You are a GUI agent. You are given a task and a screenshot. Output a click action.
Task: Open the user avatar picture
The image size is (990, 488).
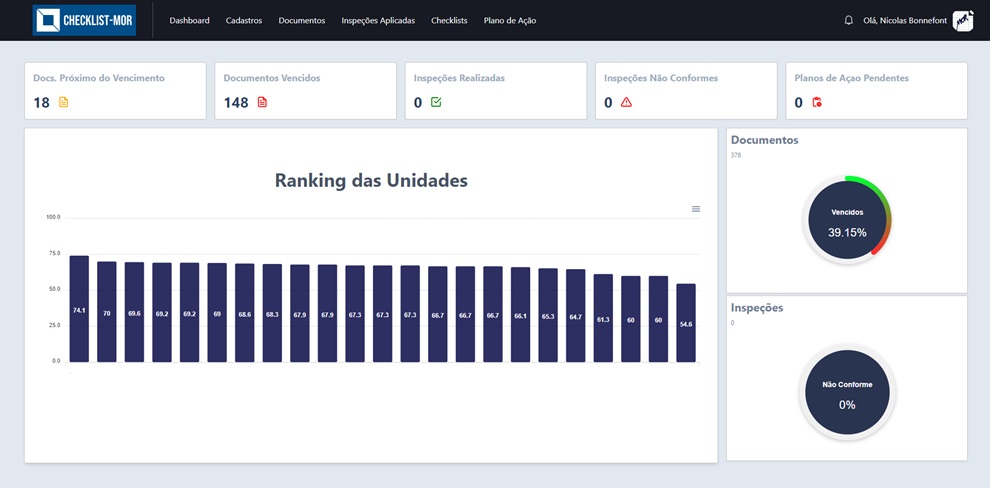pyautogui.click(x=963, y=20)
